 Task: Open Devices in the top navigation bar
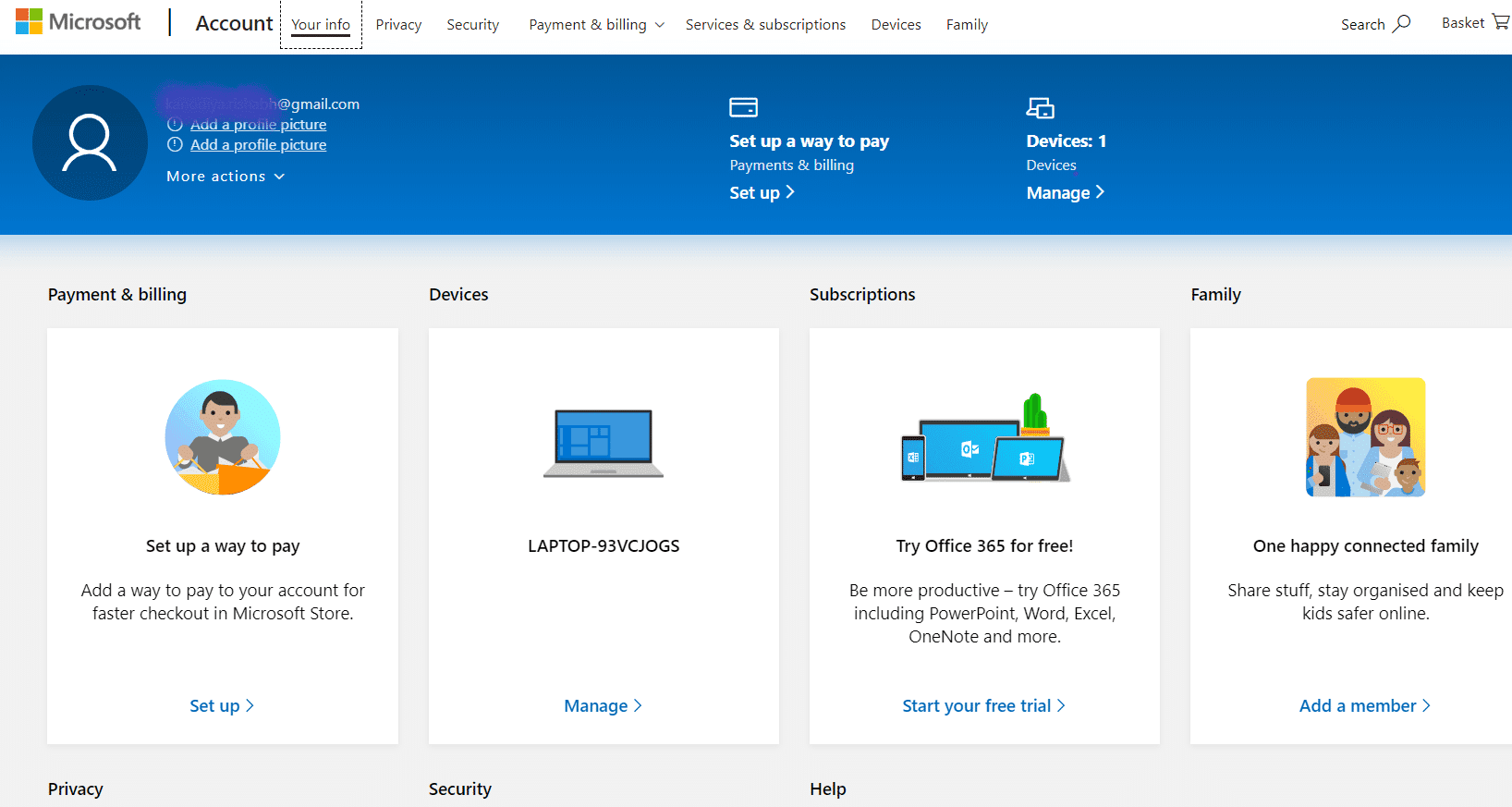(896, 25)
